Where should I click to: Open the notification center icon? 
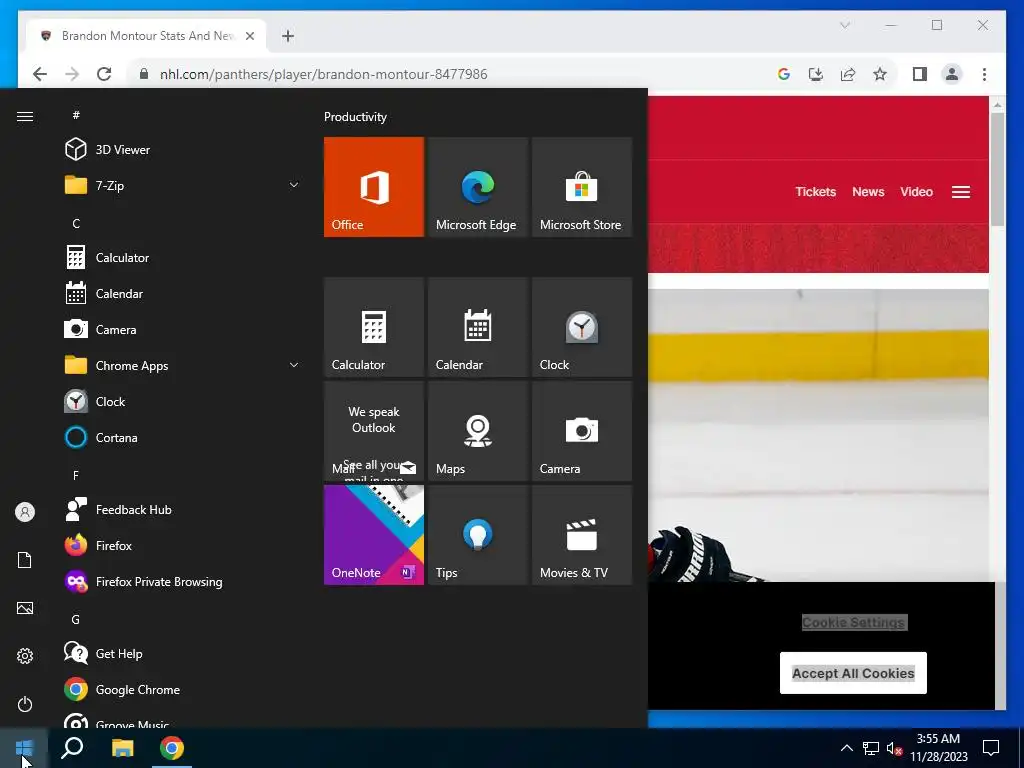[x=991, y=748]
